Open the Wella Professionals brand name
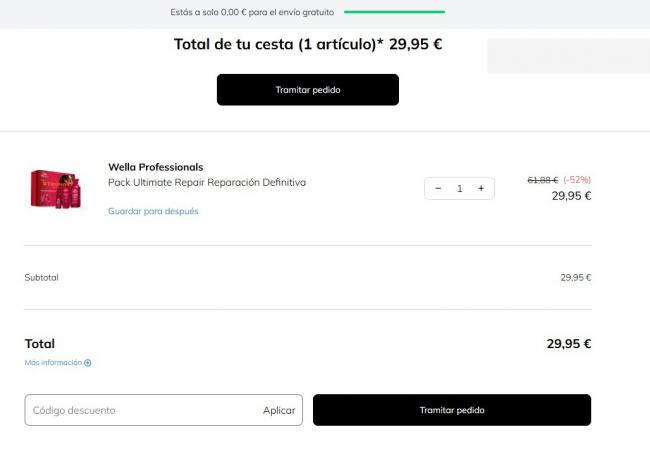650x458 pixels. [155, 167]
